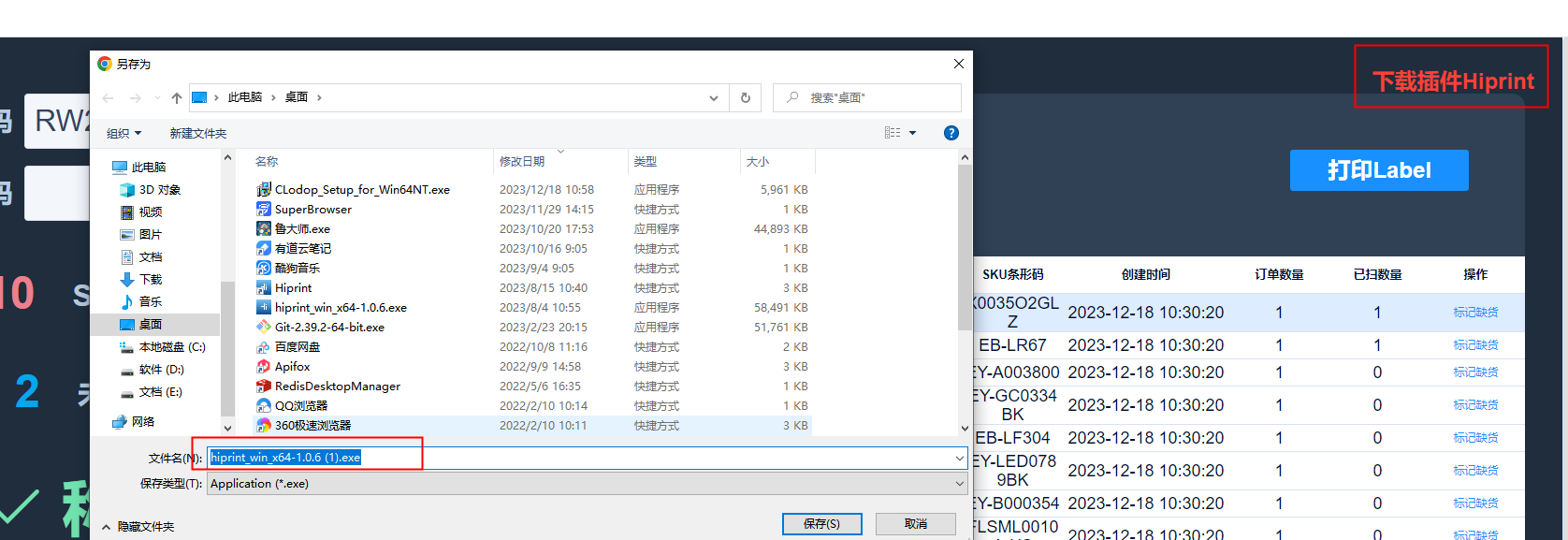
Task: Expand recent locations dropdown next to forward arrow
Action: point(157,97)
